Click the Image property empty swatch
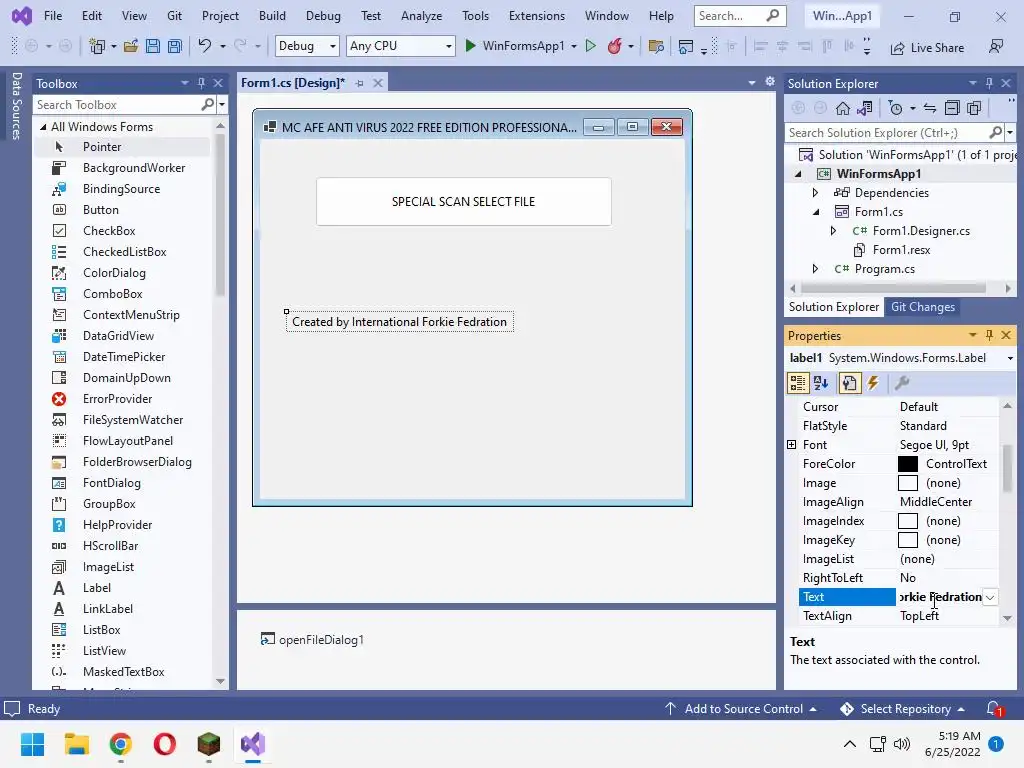 pyautogui.click(x=908, y=483)
